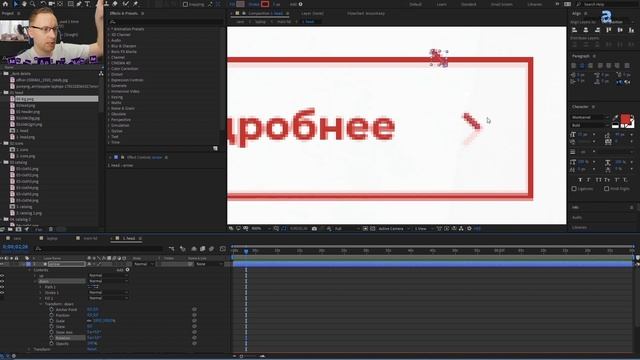Image resolution: width=640 pixels, height=360 pixels.
Task: Expand the Blur & Sharpen effects category
Action: click(109, 46)
